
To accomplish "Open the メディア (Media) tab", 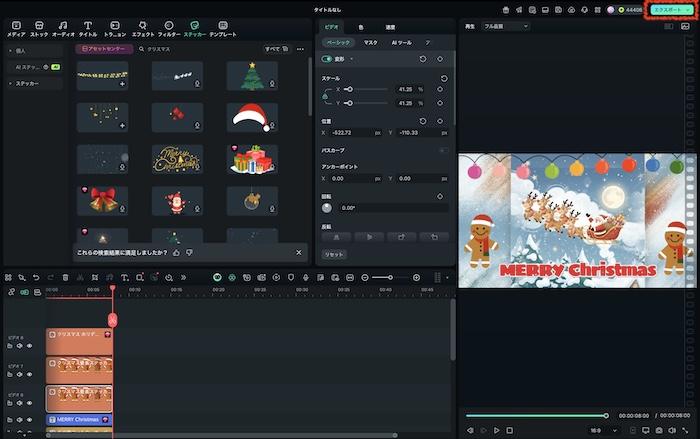I will click(15, 28).
